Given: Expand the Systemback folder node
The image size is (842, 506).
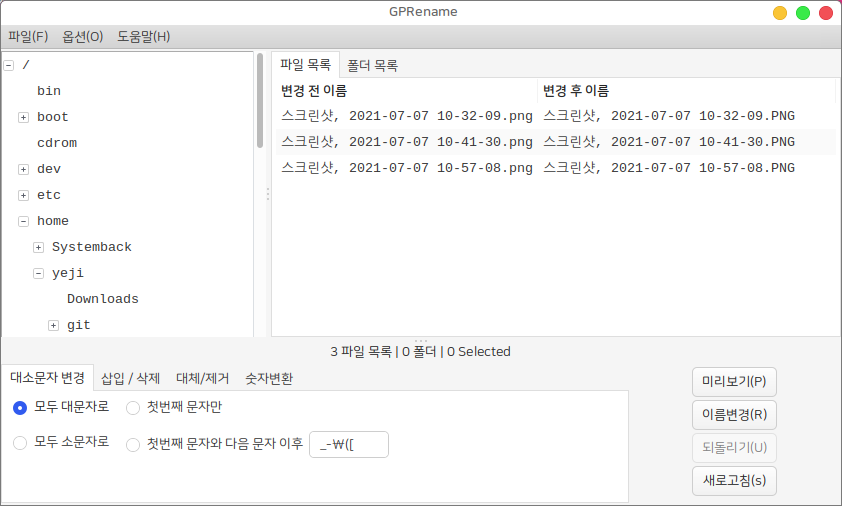Looking at the screenshot, I should tap(38, 247).
